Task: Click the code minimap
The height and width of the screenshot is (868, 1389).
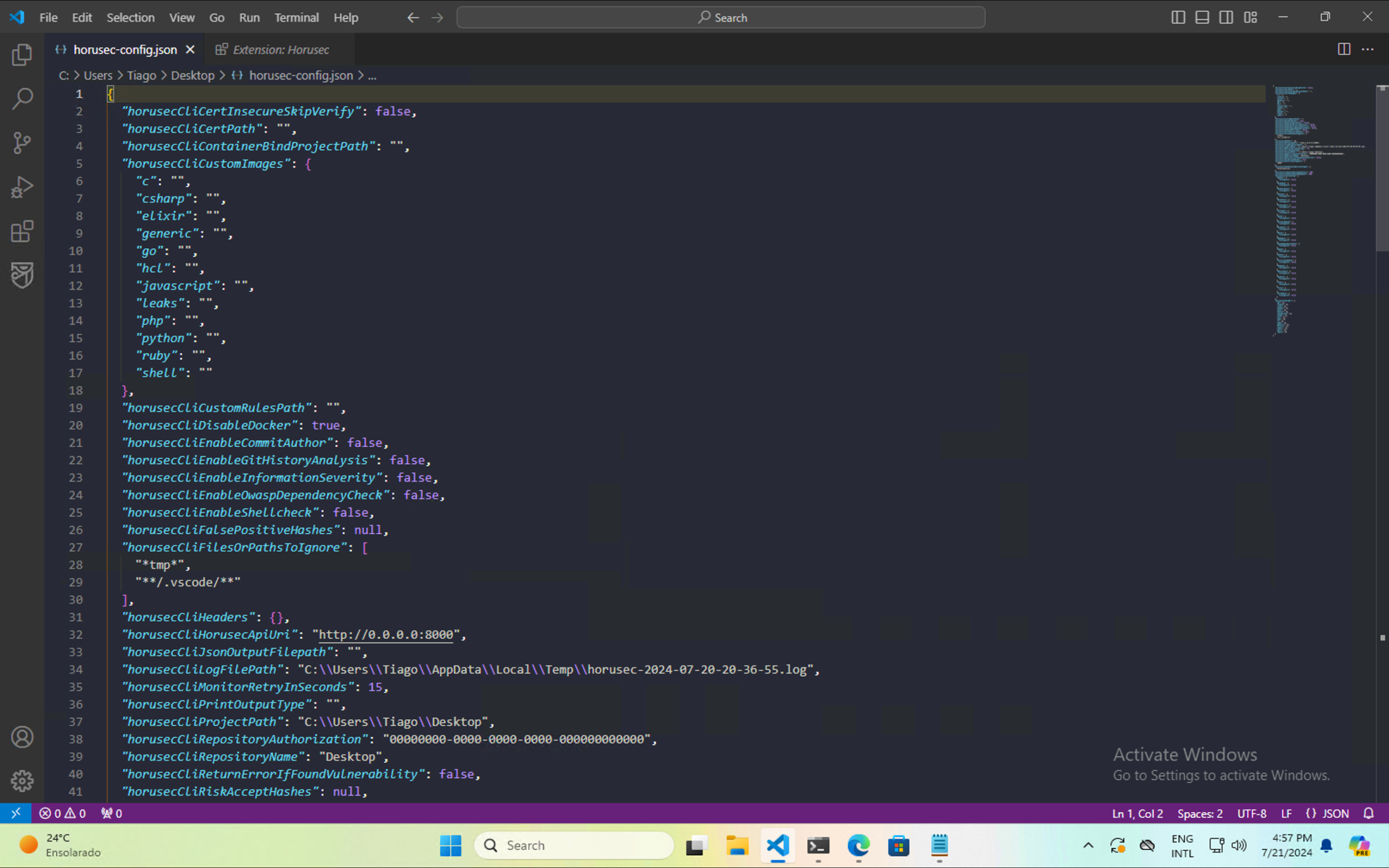Action: pyautogui.click(x=1319, y=210)
